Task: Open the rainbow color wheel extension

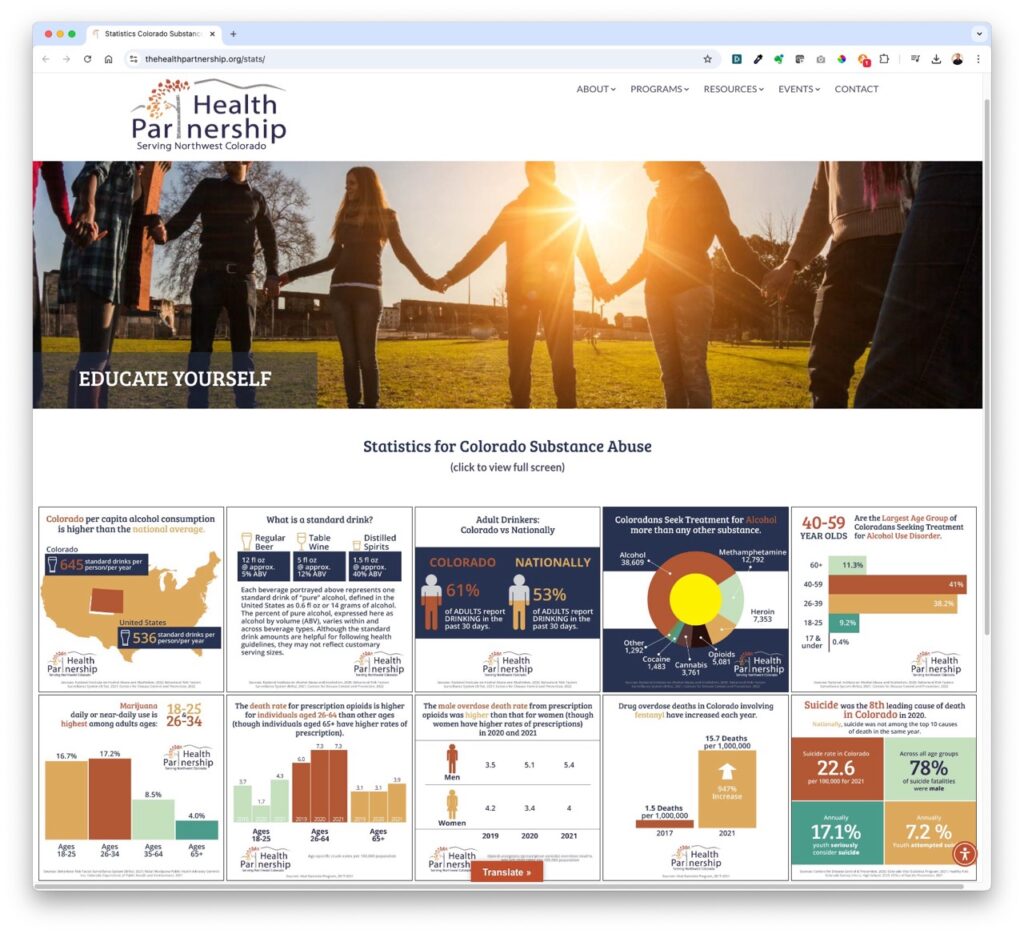Action: tap(842, 59)
